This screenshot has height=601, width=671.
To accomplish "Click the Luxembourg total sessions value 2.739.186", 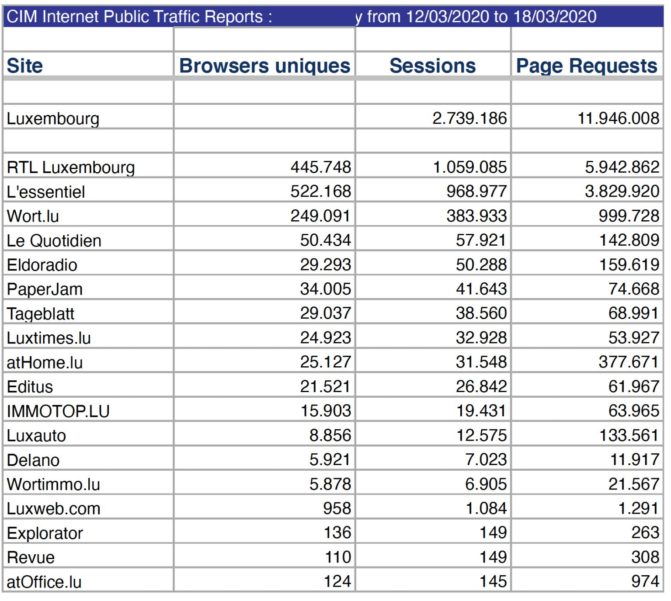I will [x=470, y=118].
